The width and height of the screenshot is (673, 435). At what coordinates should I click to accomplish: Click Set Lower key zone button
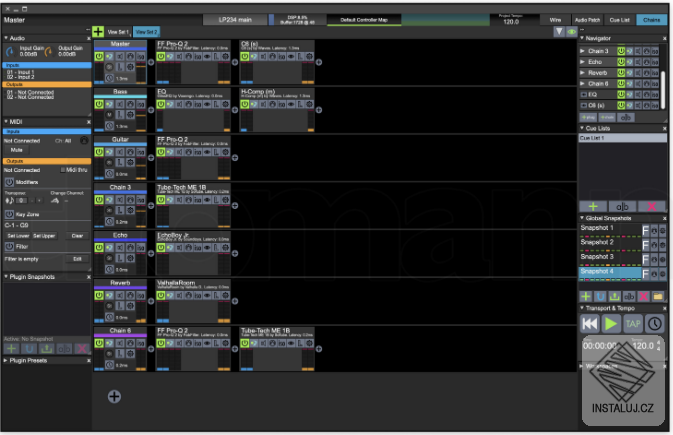click(18, 236)
